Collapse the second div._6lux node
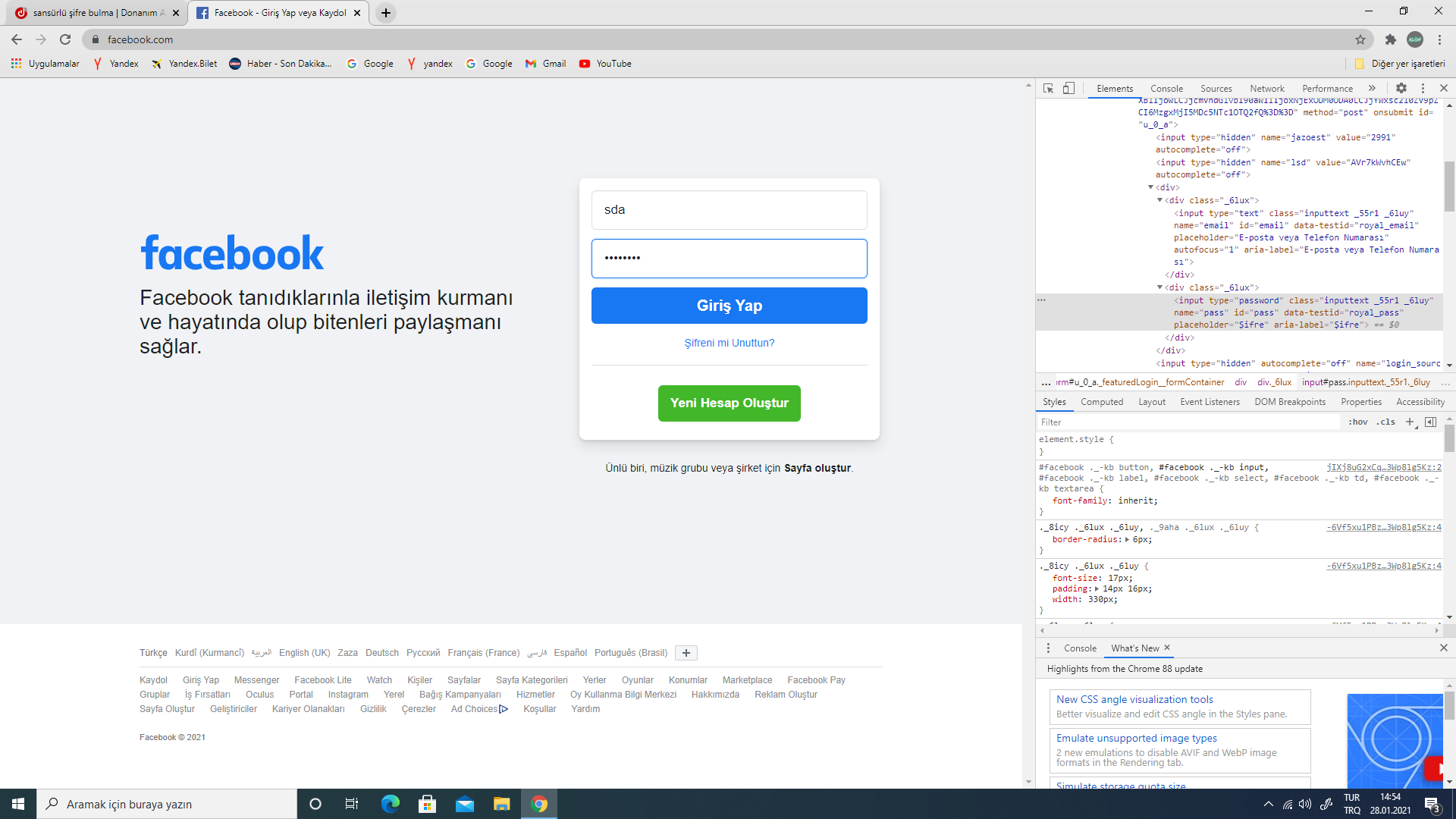1456x819 pixels. 1159,287
